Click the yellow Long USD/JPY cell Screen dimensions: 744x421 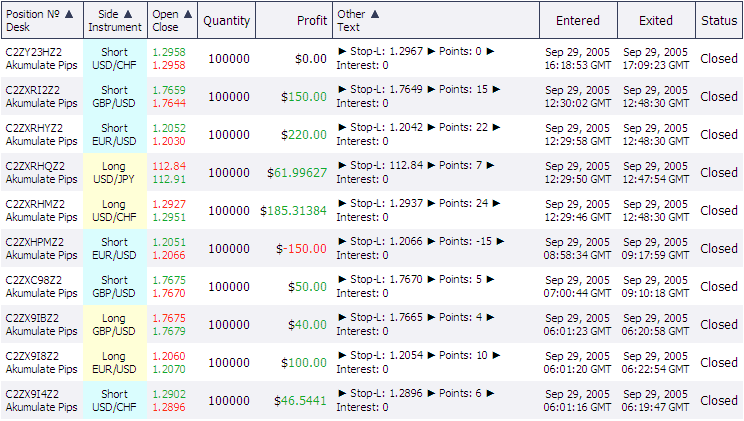coord(115,172)
